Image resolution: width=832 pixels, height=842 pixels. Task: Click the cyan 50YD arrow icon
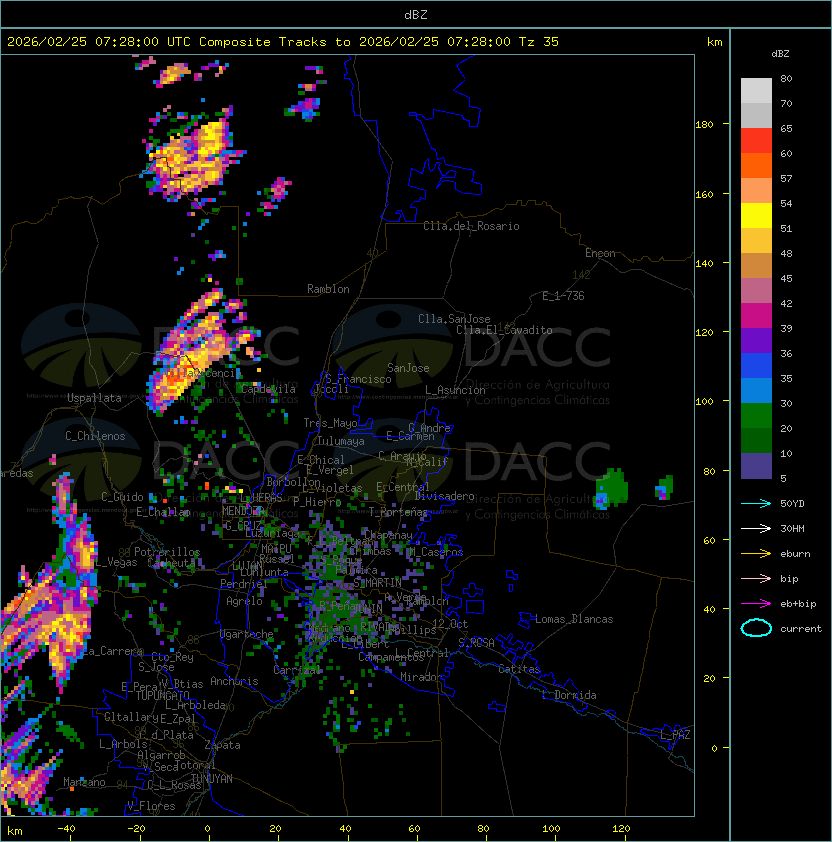tap(756, 504)
